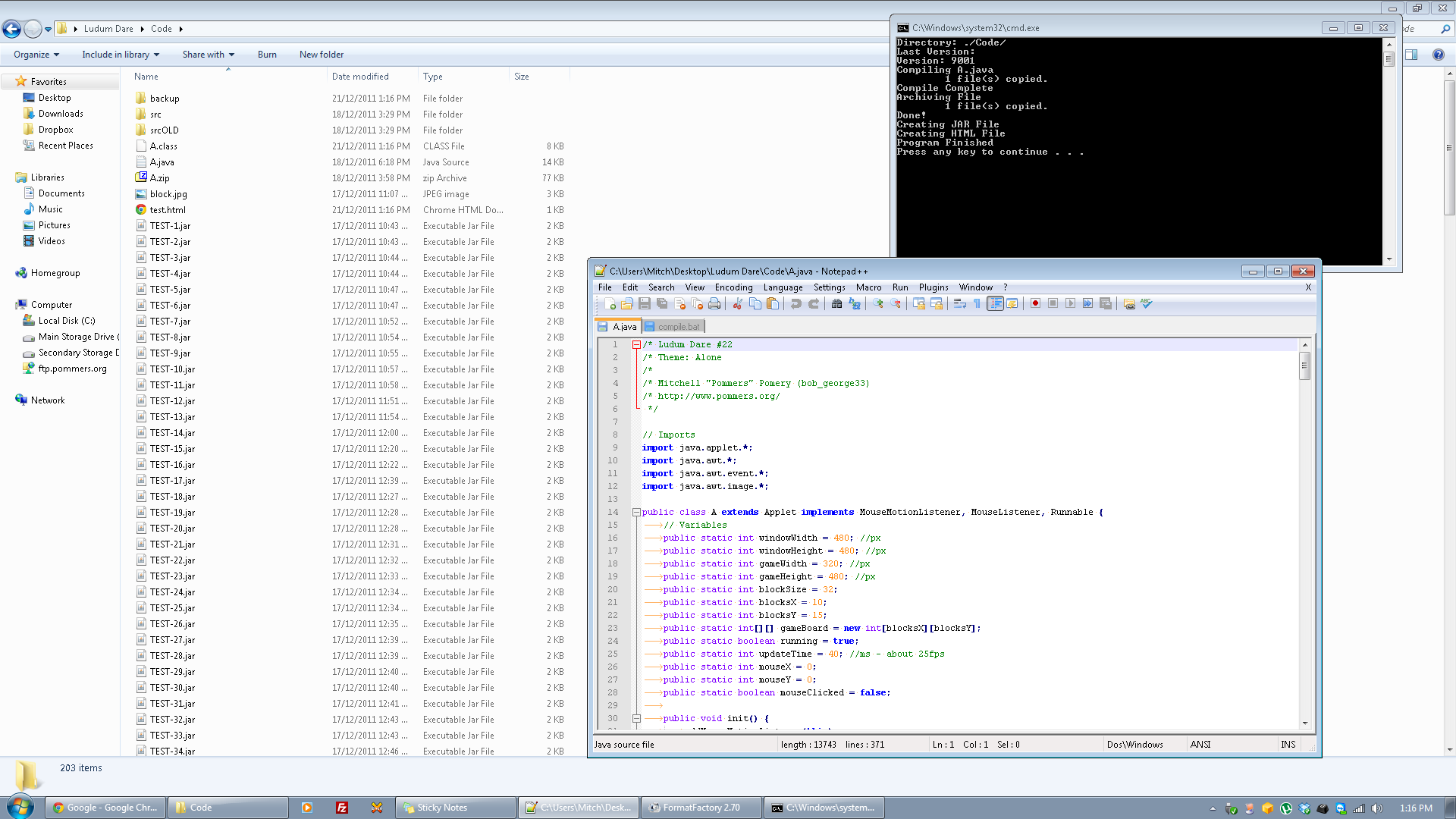Click the Start Recording macro icon
Image resolution: width=1456 pixels, height=819 pixels.
coord(1035,303)
